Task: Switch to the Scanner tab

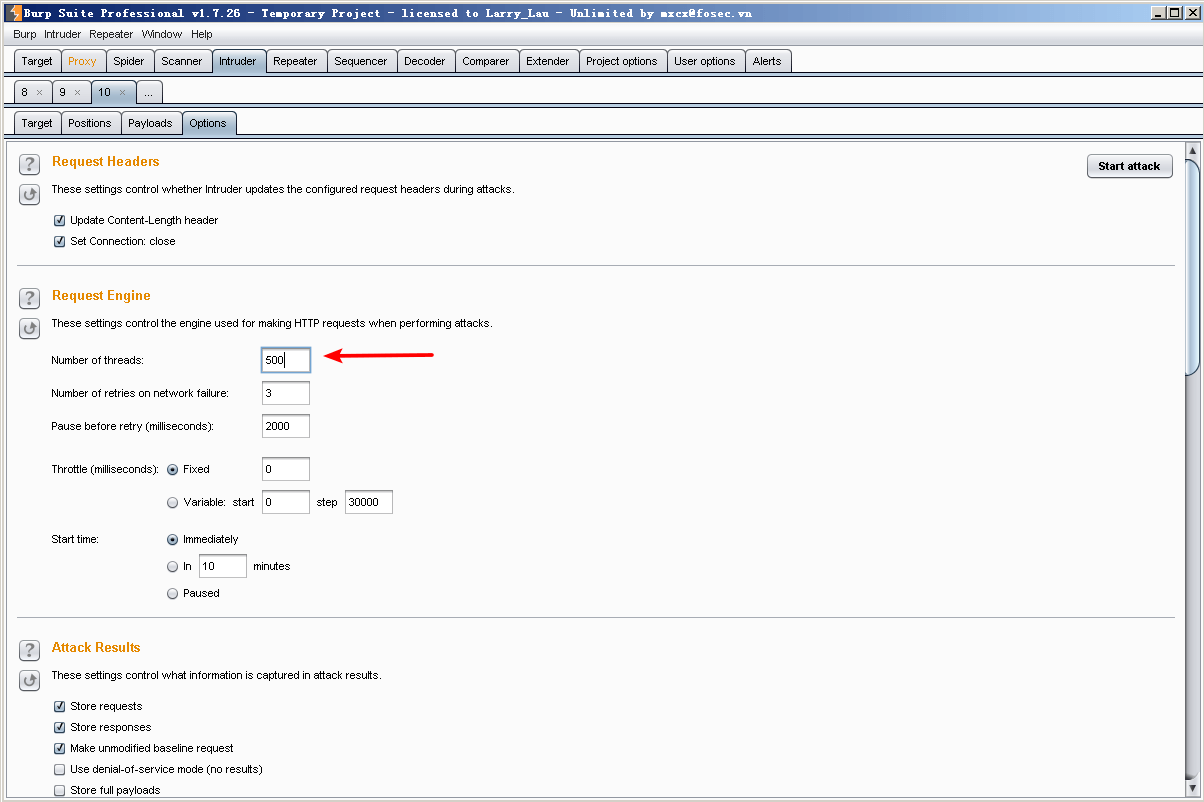Action: (x=182, y=61)
